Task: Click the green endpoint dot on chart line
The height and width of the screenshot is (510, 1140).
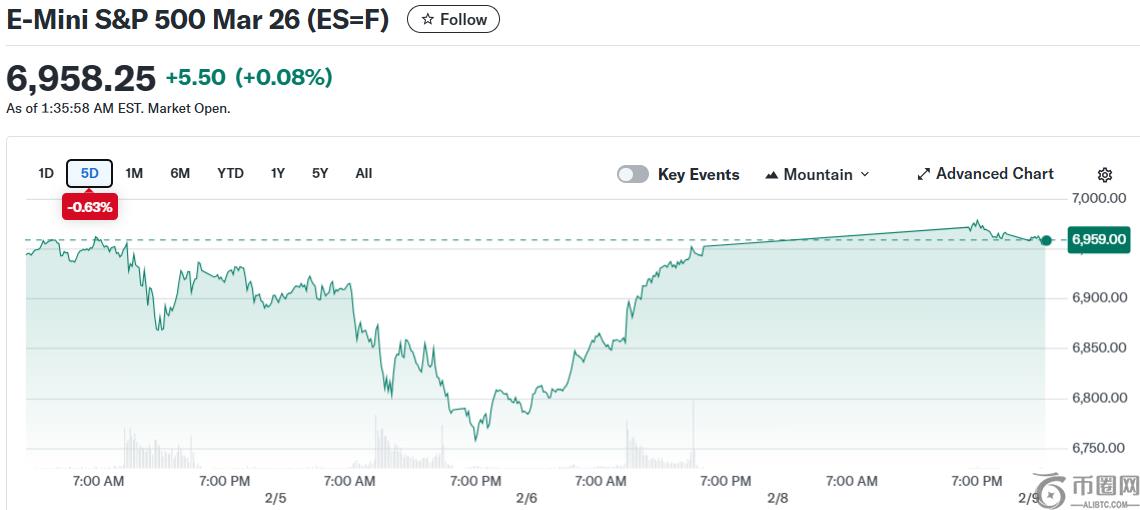Action: 1046,240
